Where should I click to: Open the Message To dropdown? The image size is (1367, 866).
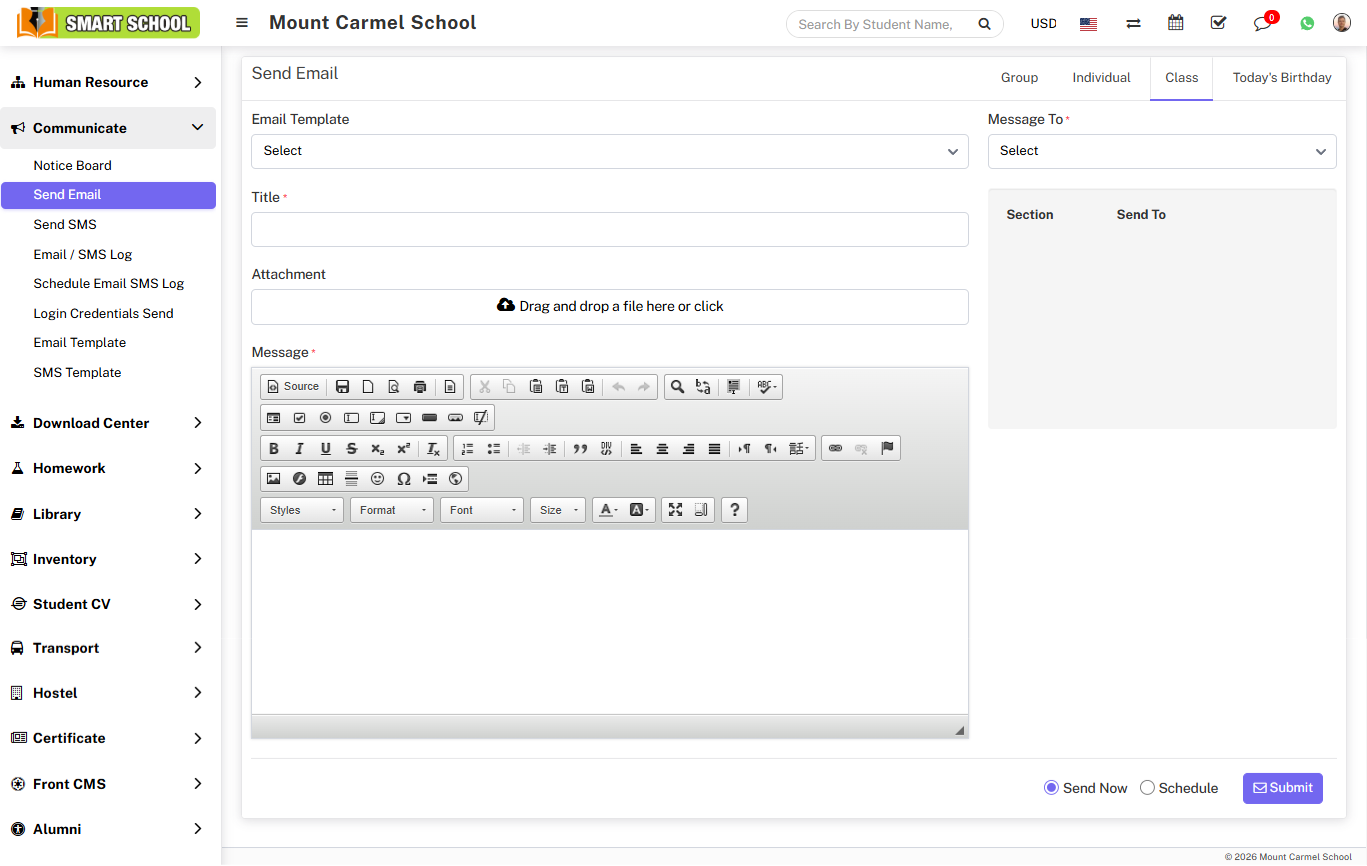pyautogui.click(x=1161, y=151)
